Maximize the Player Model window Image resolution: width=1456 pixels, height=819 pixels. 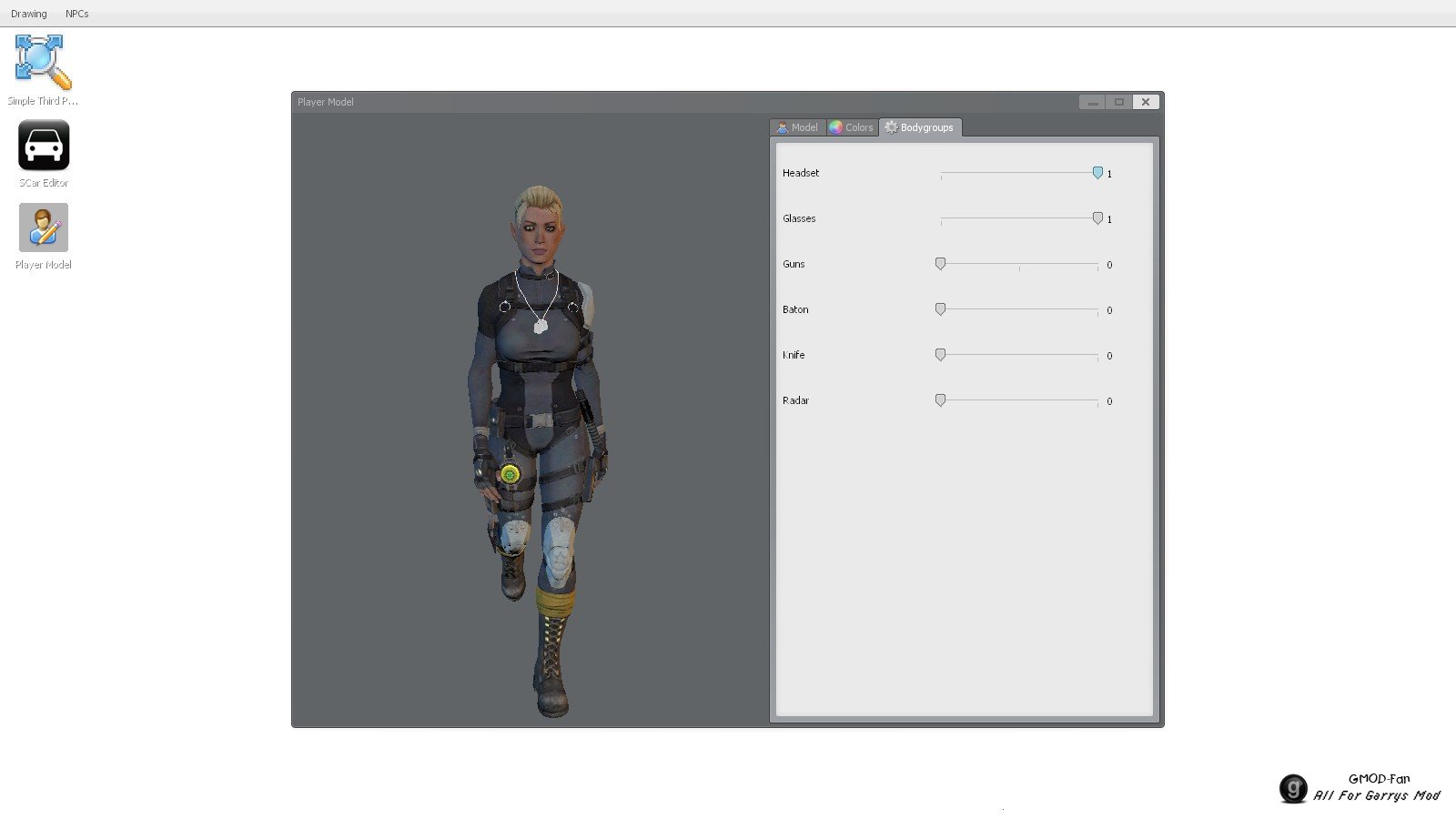[1119, 102]
